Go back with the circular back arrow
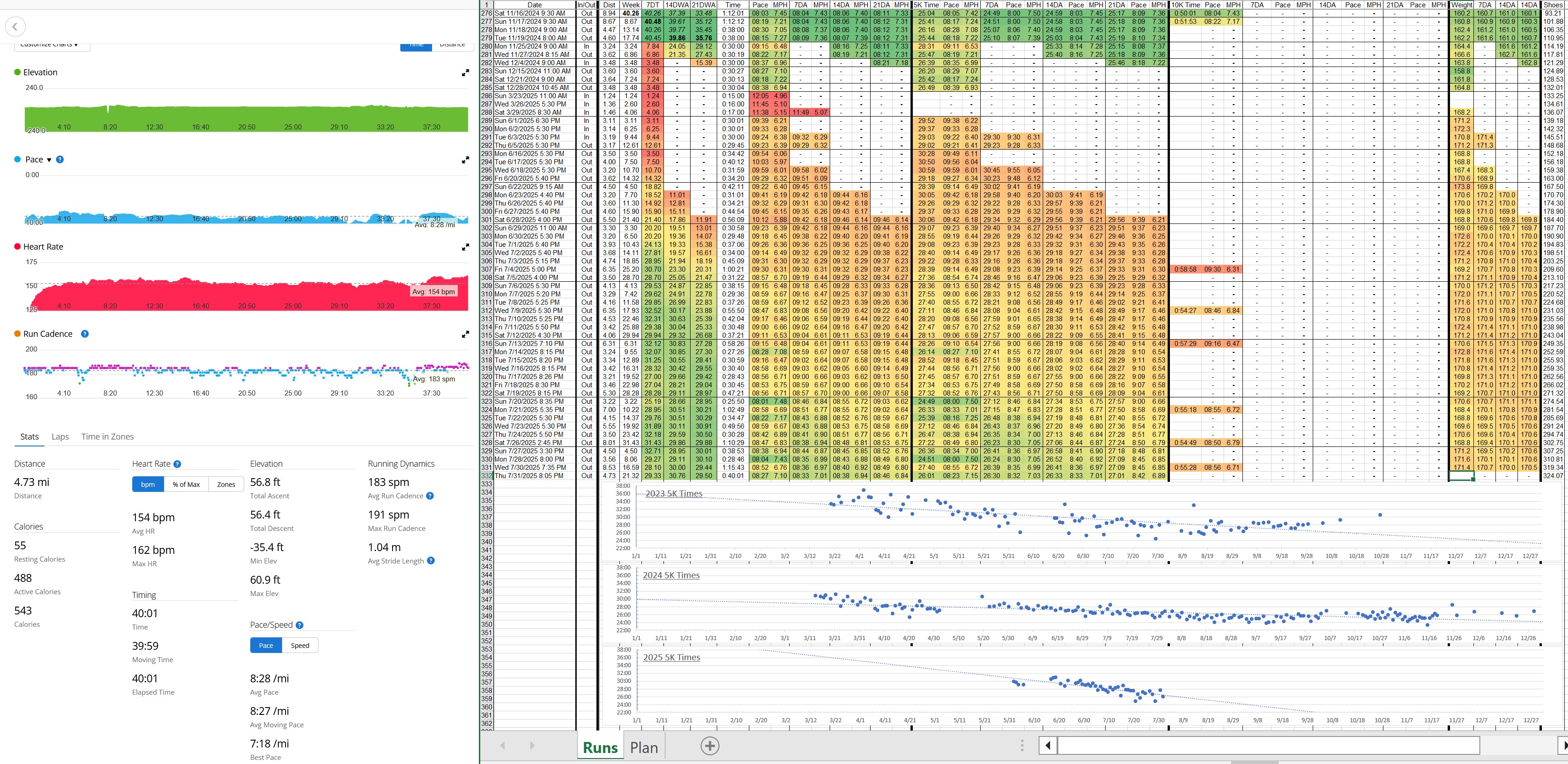1568x764 pixels. [x=15, y=27]
